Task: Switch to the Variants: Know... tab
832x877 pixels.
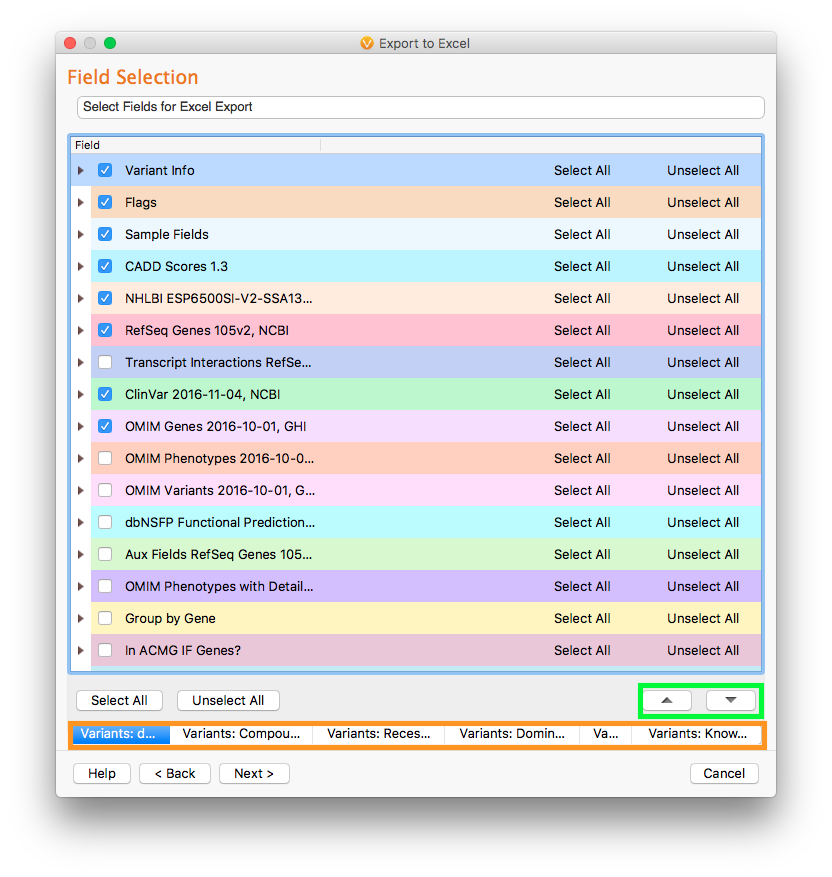Action: (697, 734)
